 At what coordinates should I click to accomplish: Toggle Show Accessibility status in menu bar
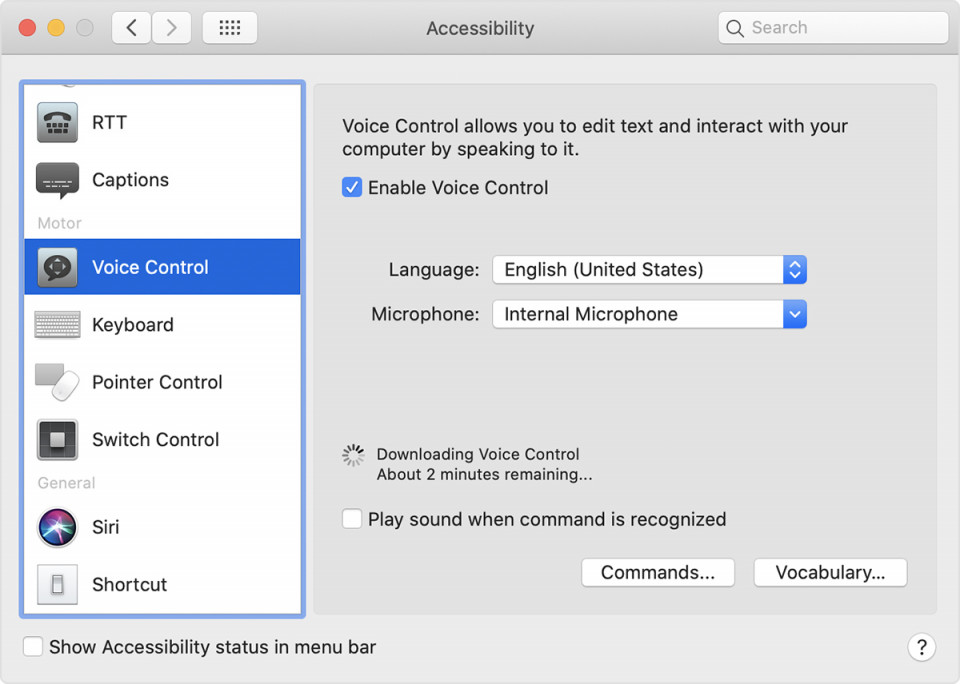pyautogui.click(x=33, y=647)
